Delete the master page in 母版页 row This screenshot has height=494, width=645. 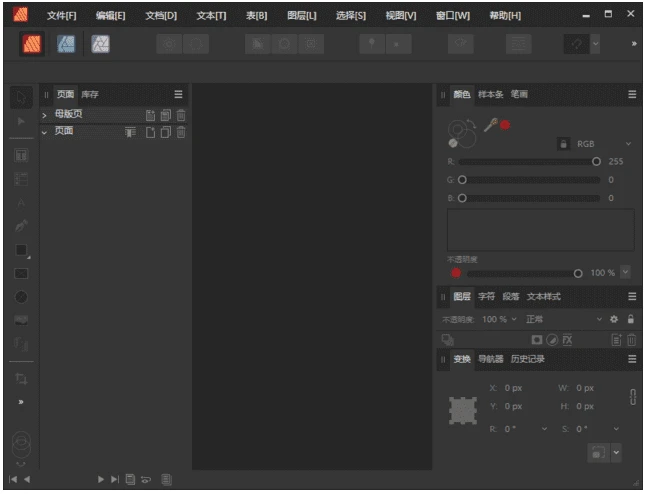click(181, 115)
